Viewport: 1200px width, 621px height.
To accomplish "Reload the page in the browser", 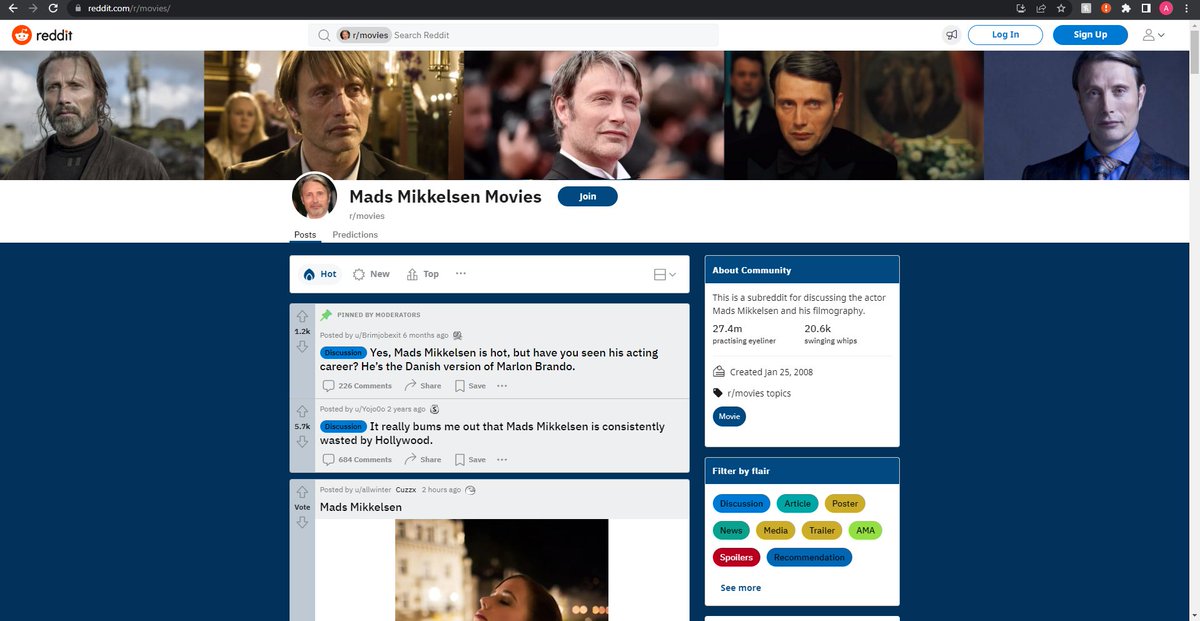I will (x=53, y=8).
